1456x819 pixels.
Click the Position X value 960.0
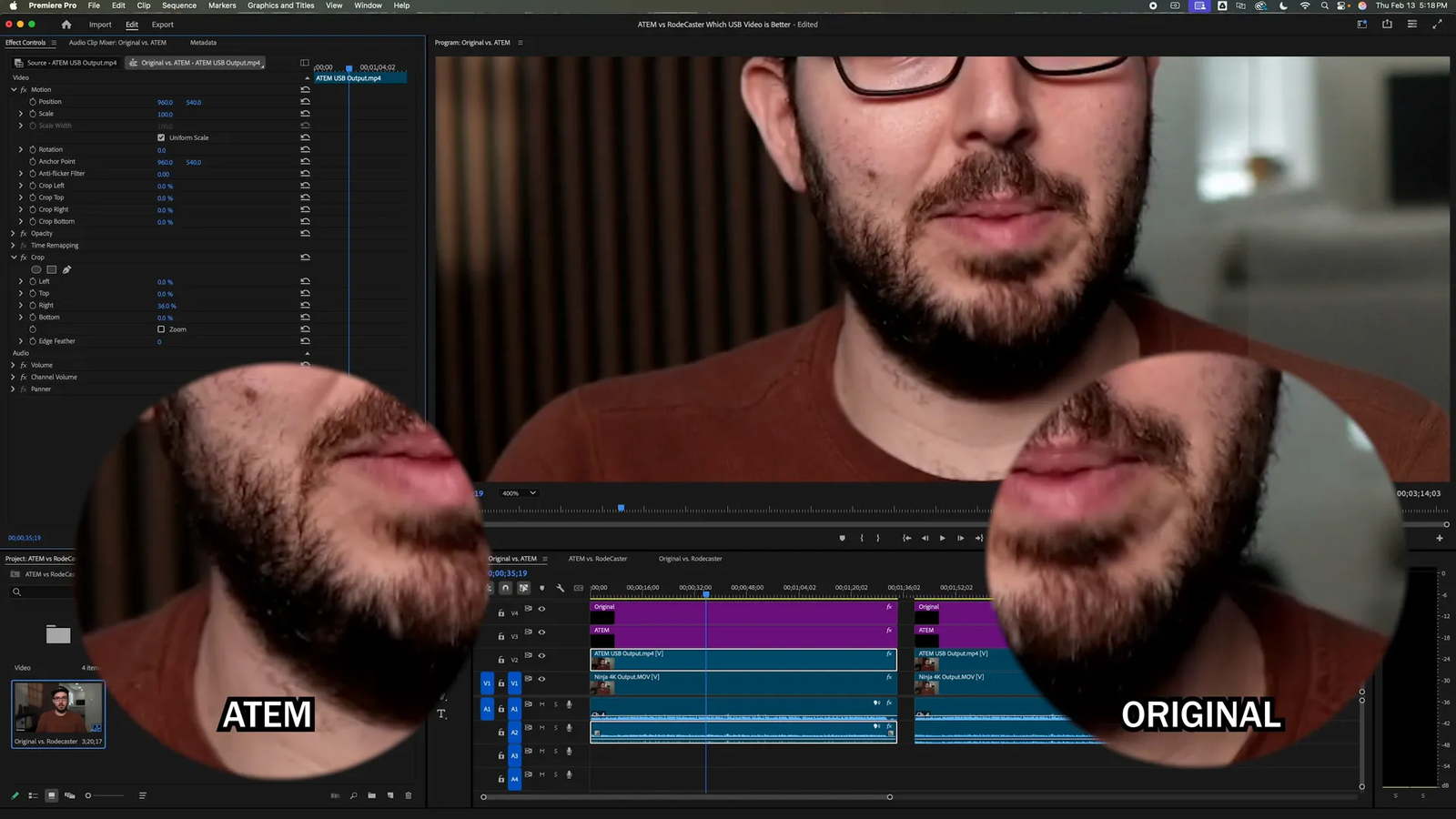165,102
